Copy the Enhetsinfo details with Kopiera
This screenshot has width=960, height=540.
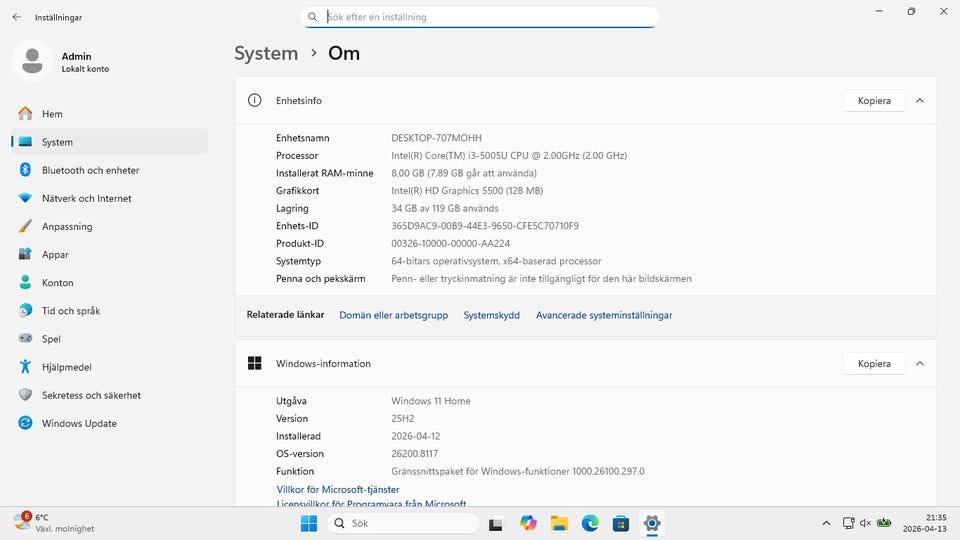(873, 100)
